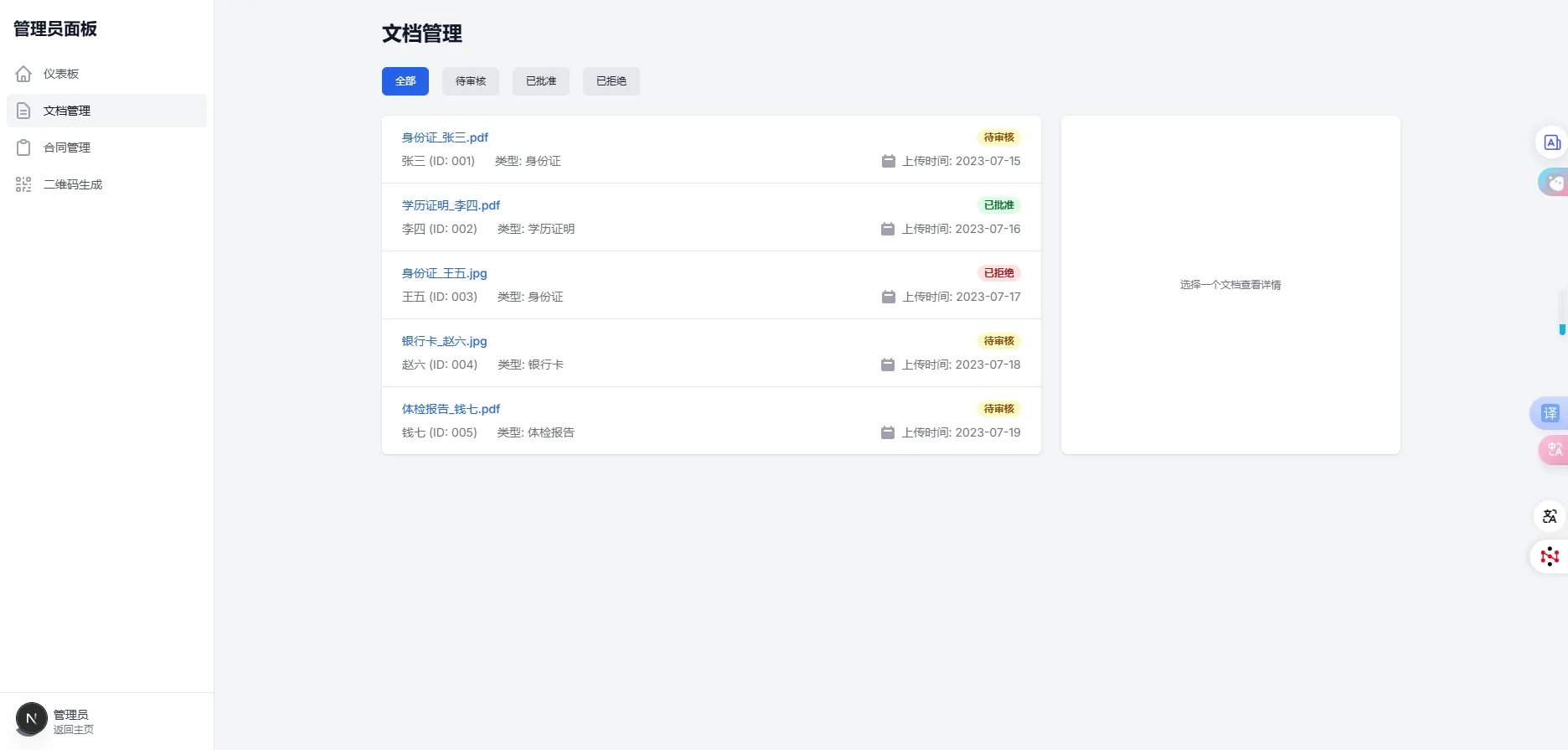Click the 文档管理 page heading
This screenshot has height=750, width=1568.
point(422,34)
